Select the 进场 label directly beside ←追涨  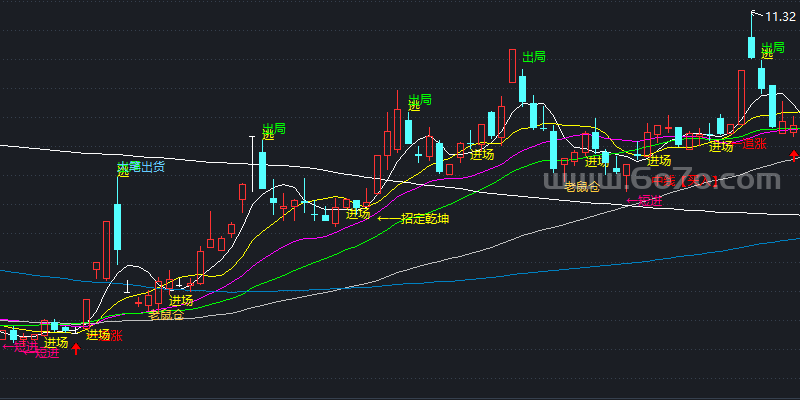tap(721, 146)
